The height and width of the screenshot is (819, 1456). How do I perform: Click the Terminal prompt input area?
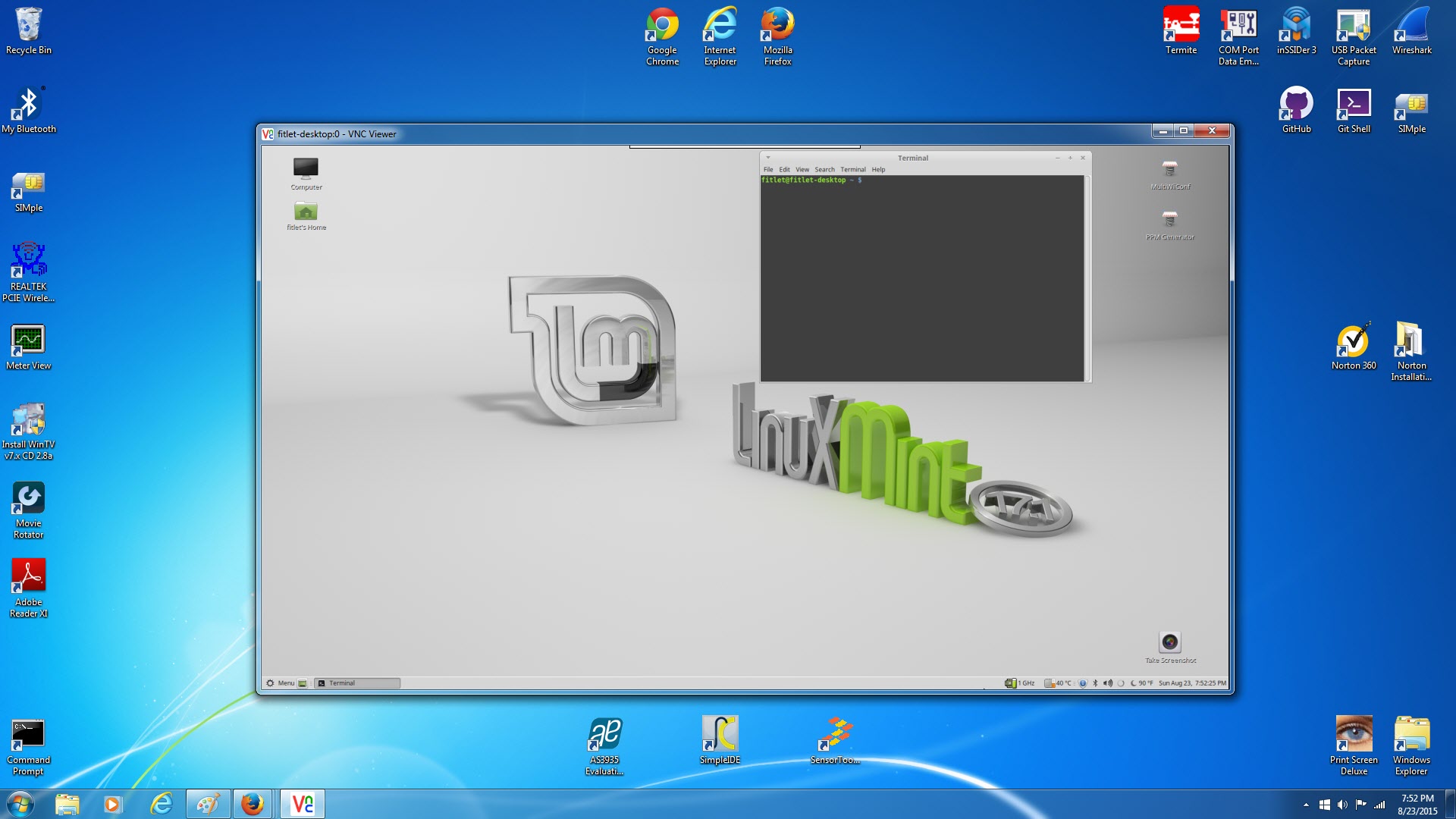(x=922, y=278)
